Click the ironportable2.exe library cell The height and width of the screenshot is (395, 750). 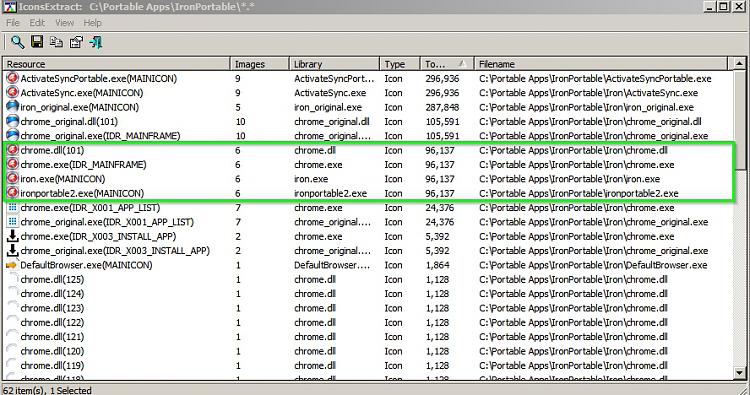tap(331, 193)
